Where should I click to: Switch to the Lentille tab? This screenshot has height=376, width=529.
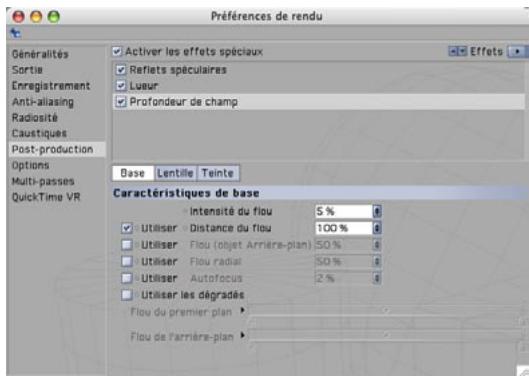coord(175,173)
